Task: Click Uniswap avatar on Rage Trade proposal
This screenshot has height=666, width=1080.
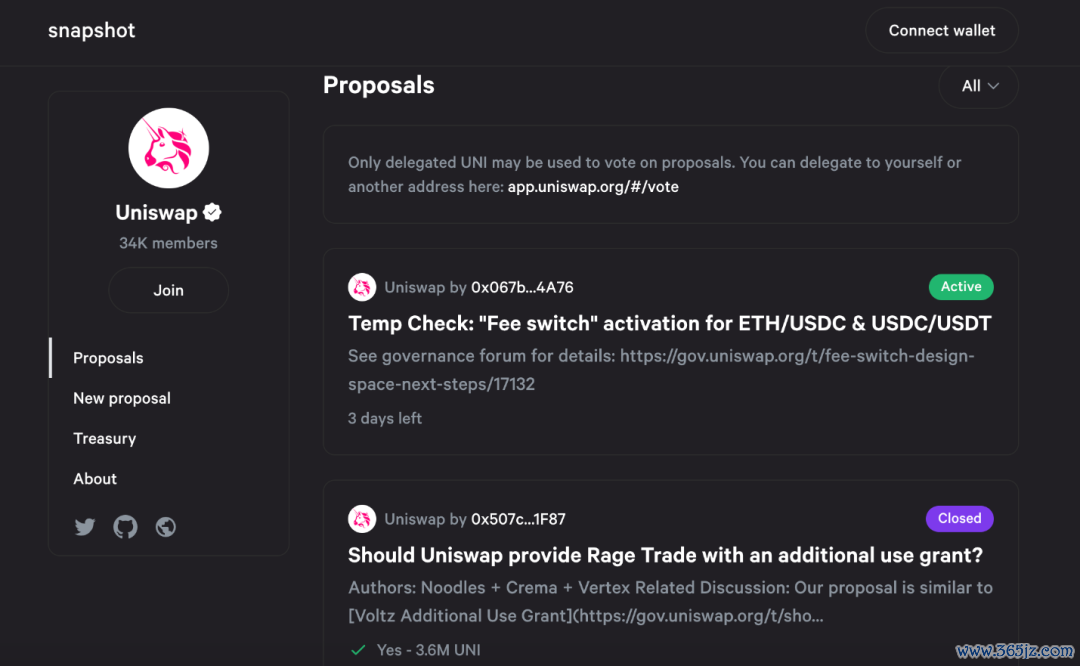Action: [x=362, y=519]
